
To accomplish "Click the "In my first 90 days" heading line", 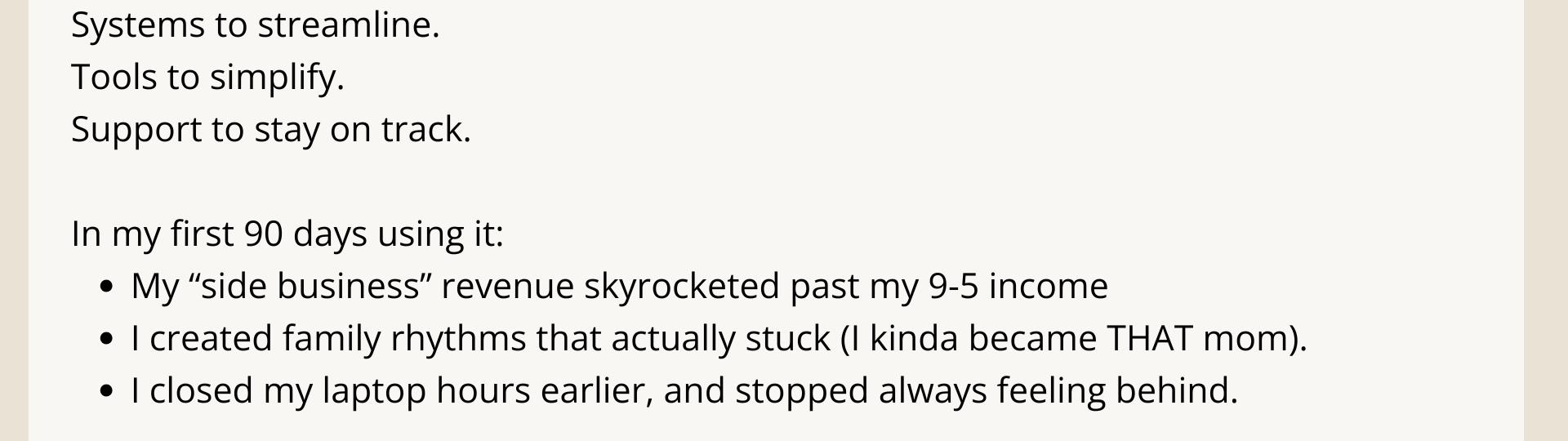I will [x=287, y=234].
